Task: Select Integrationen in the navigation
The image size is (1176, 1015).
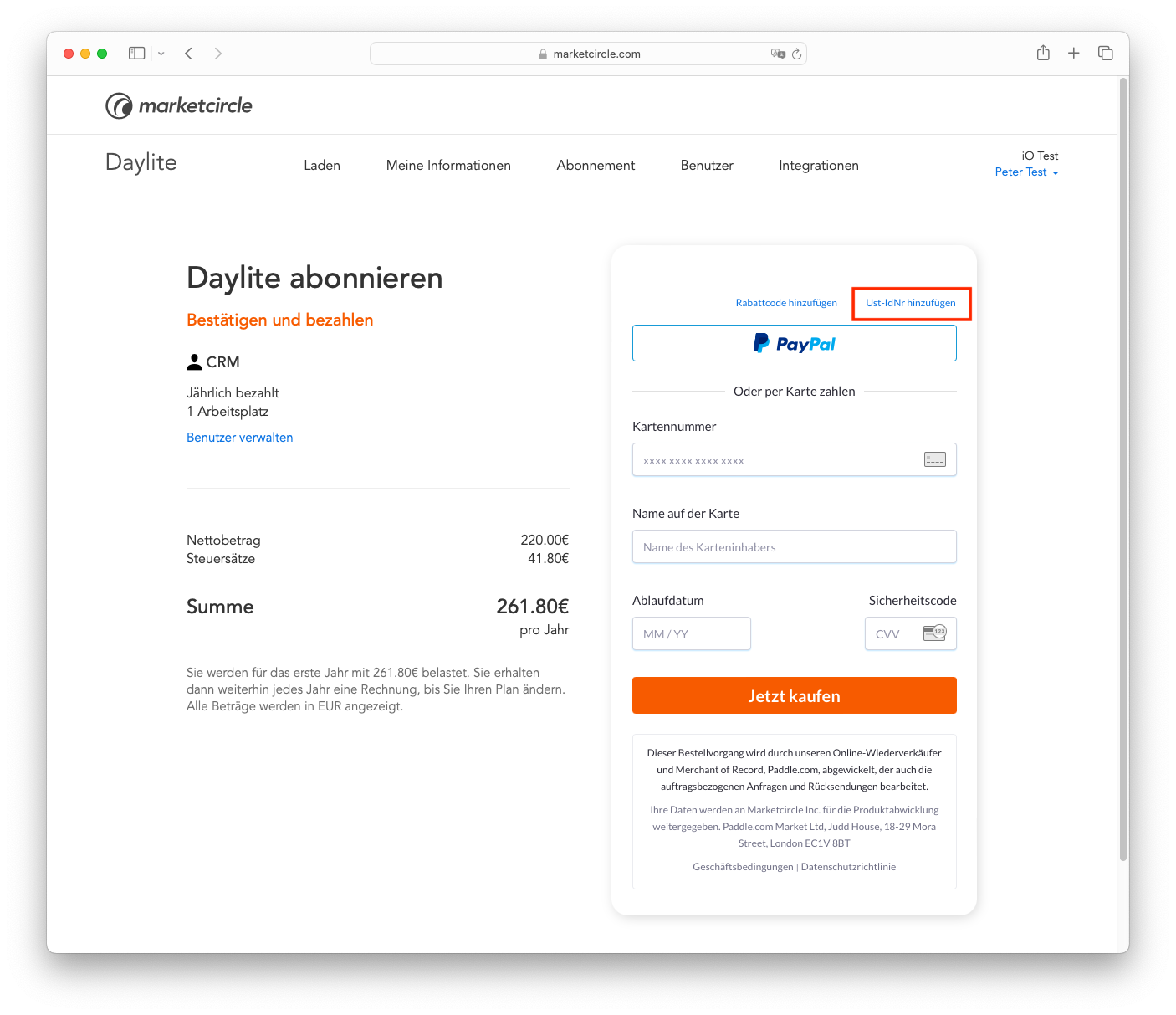Action: pos(819,166)
